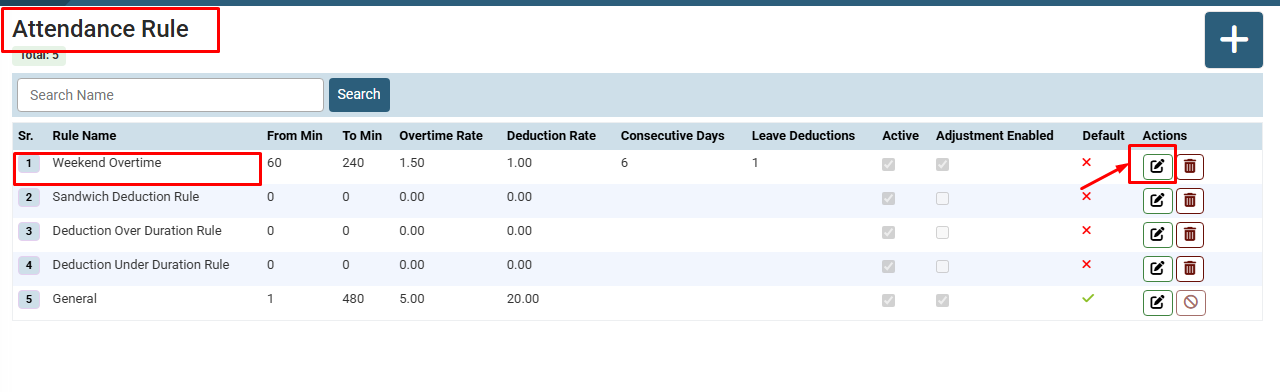
Task: Select the Weekend Overtime rule name
Action: (107, 162)
